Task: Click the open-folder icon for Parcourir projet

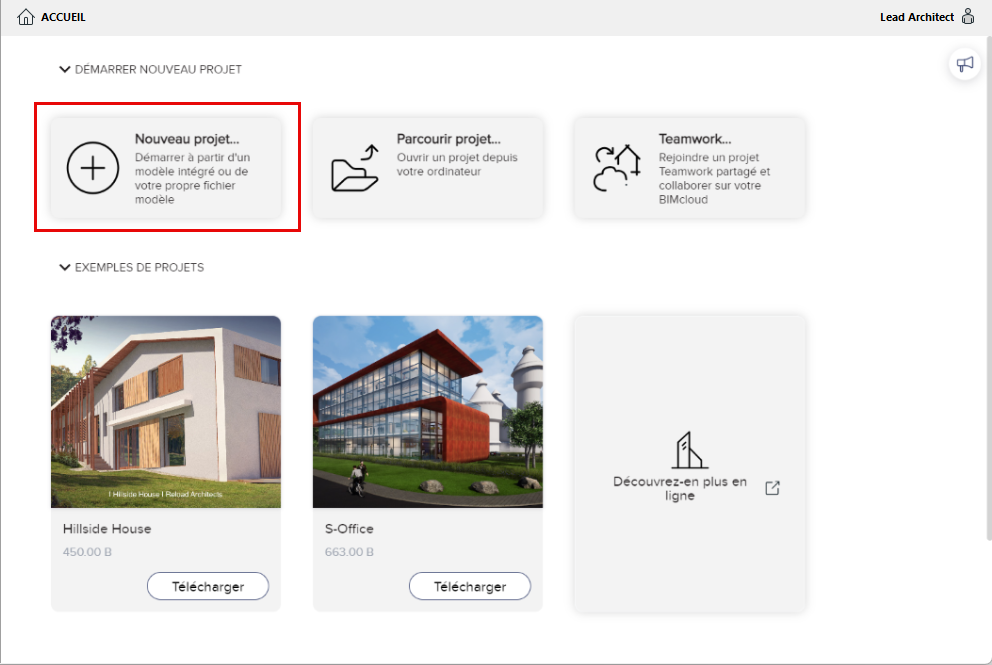Action: [355, 168]
